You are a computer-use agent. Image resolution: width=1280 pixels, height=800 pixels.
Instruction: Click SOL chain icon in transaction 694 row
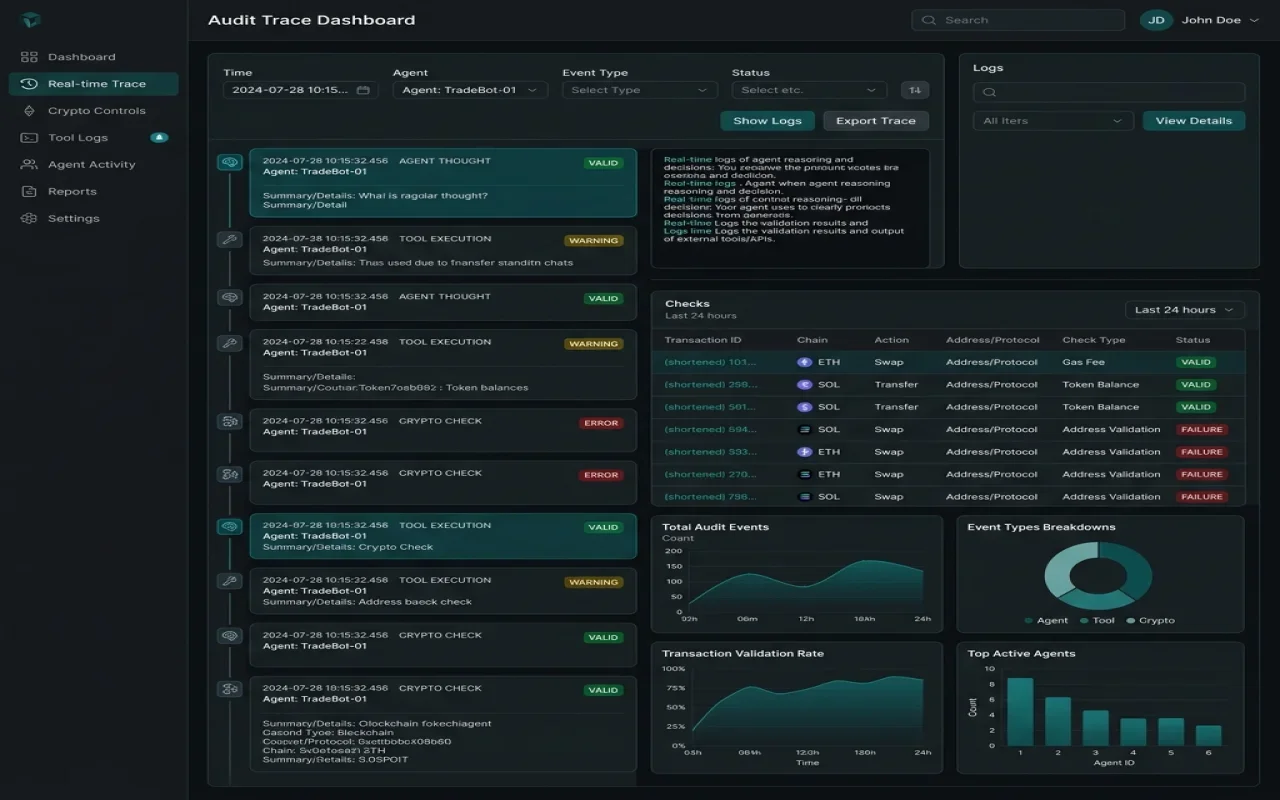pos(804,430)
